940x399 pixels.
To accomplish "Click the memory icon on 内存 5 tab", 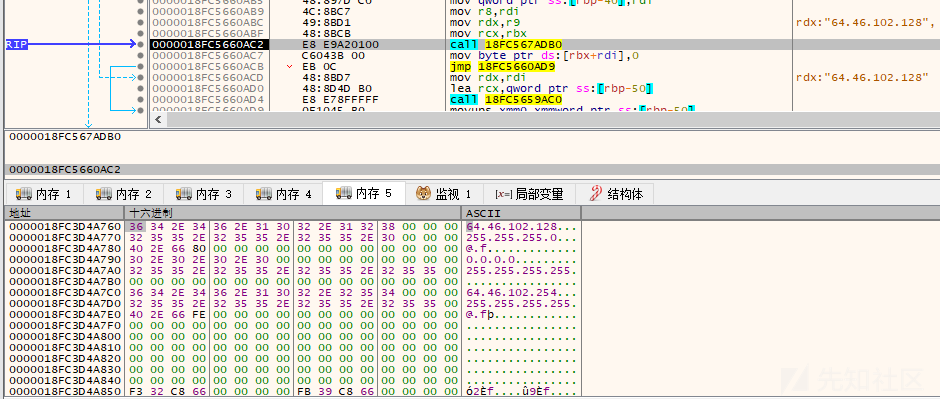I will (344, 193).
